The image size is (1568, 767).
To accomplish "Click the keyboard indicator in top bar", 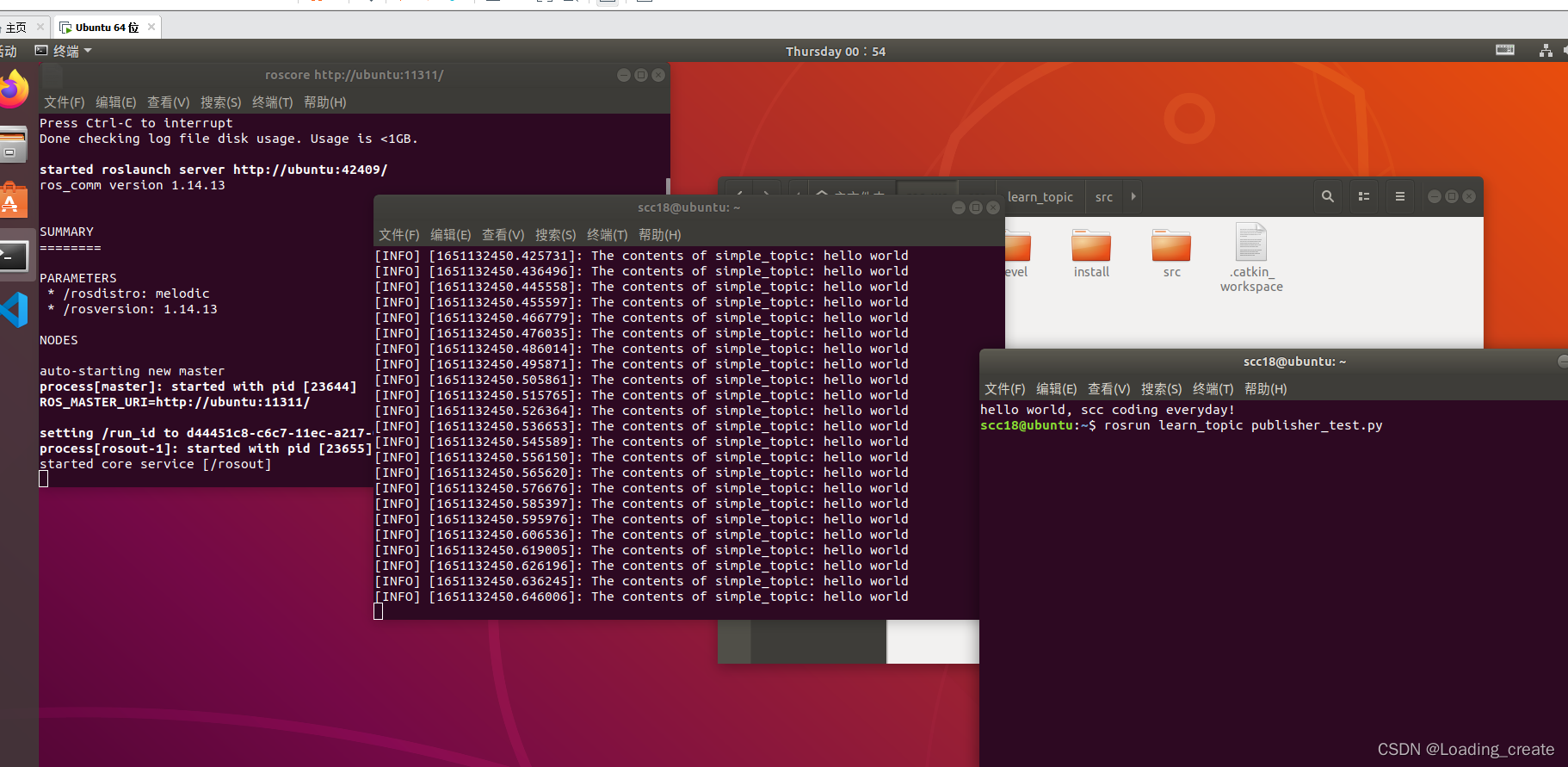I will (1505, 50).
